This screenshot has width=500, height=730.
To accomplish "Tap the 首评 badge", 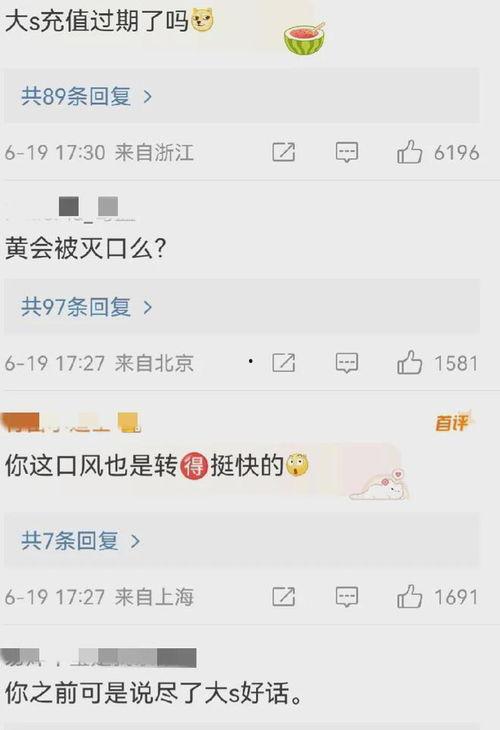I will (452, 422).
